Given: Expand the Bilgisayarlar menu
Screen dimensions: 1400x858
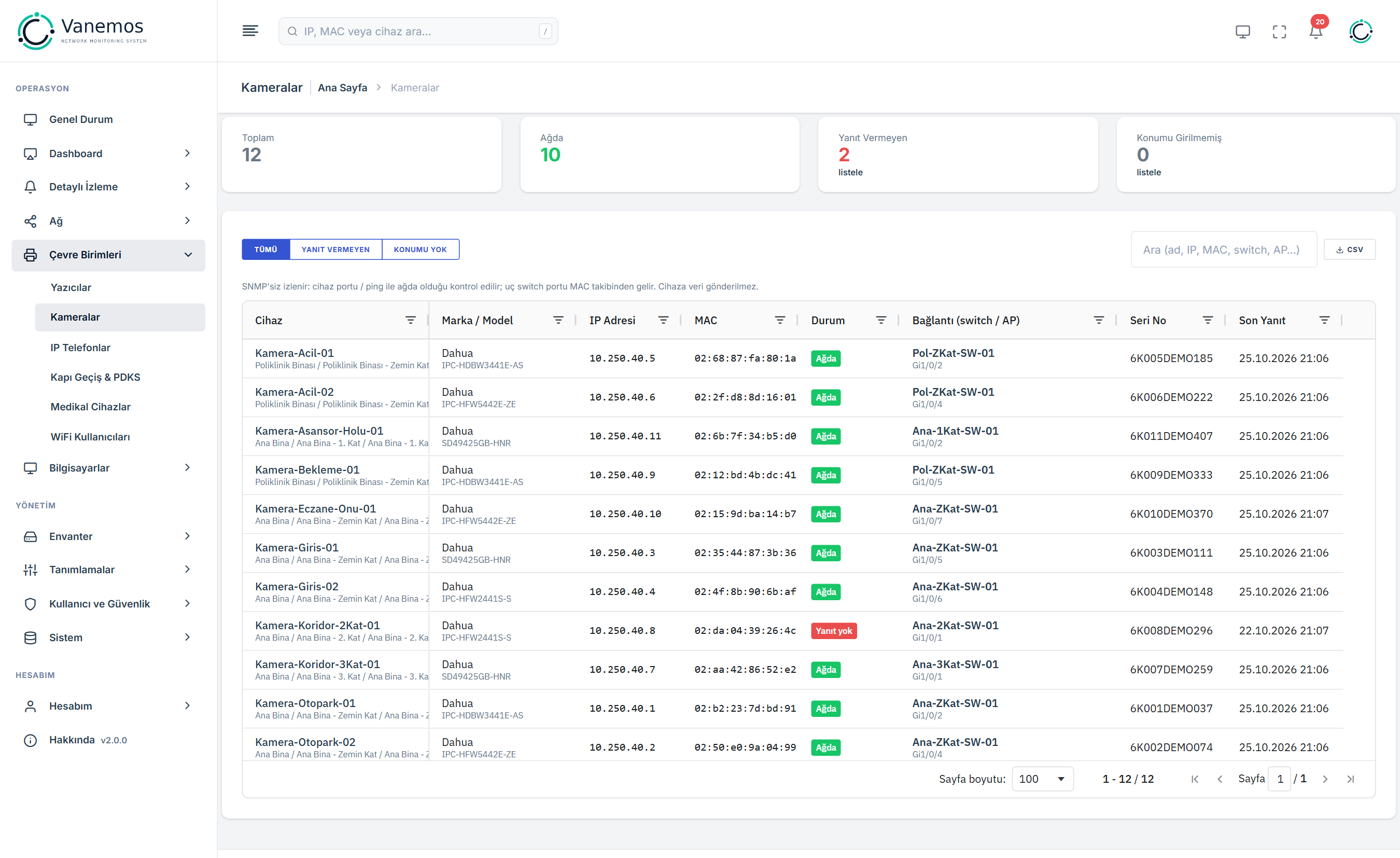Looking at the screenshot, I should coord(108,468).
